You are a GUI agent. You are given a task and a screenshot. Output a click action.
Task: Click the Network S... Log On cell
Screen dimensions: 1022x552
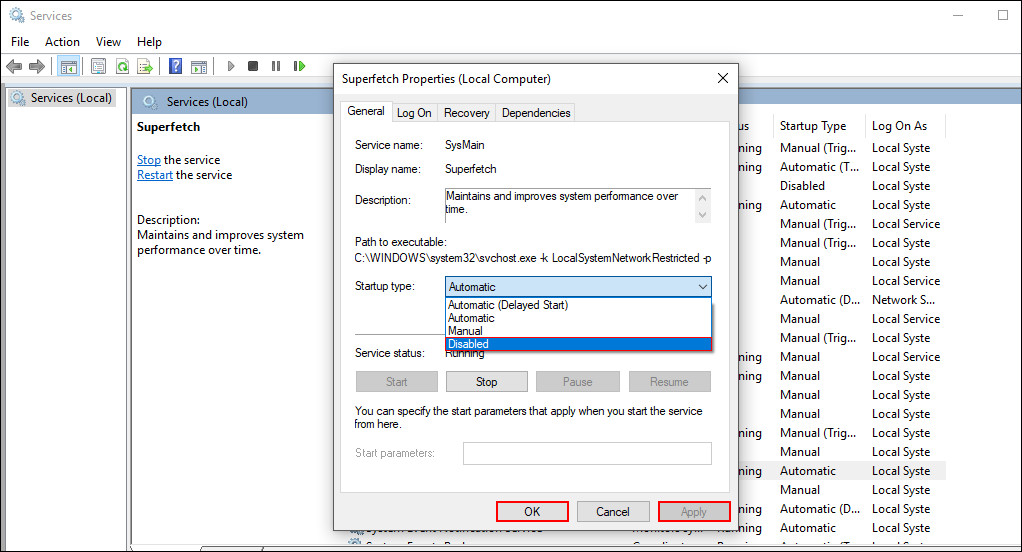click(x=903, y=300)
